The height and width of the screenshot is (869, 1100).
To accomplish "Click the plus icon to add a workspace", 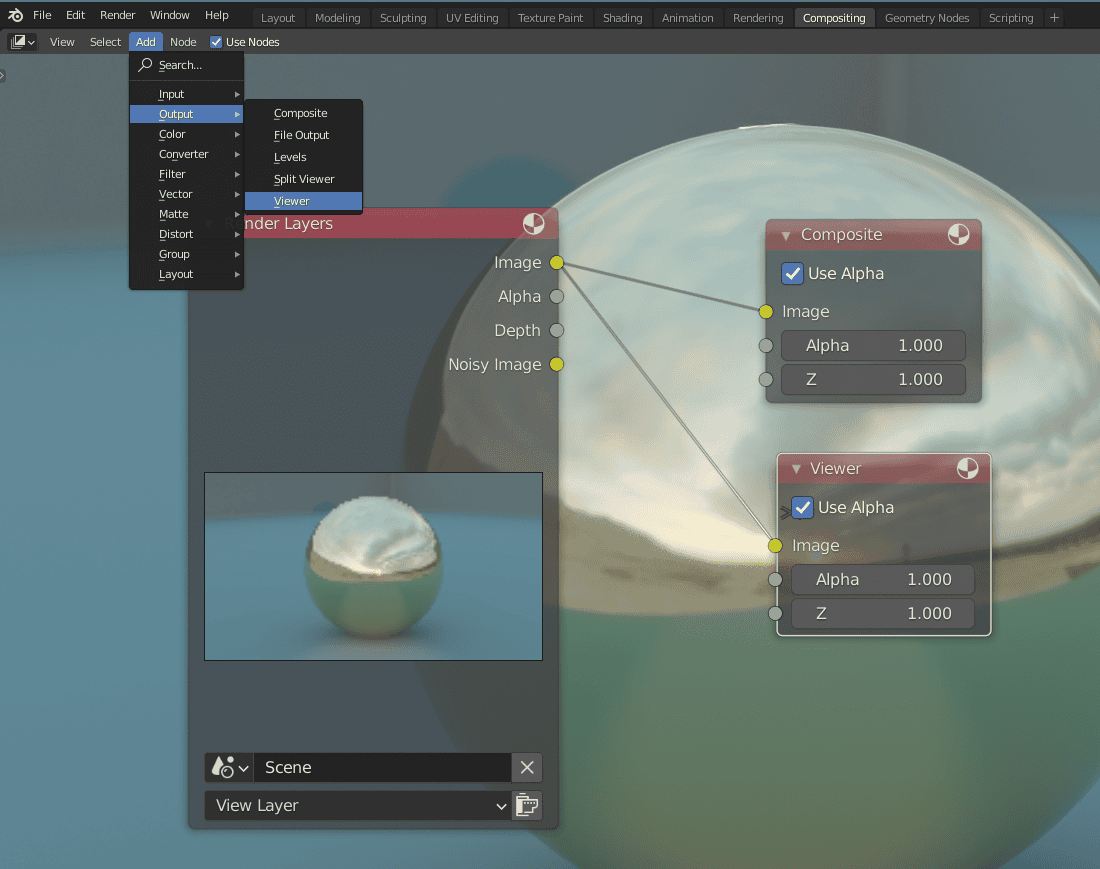I will [x=1054, y=17].
